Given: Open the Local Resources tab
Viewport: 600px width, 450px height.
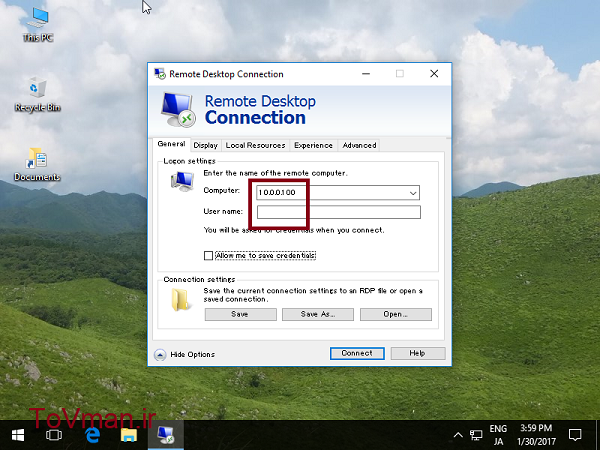Looking at the screenshot, I should click(255, 145).
